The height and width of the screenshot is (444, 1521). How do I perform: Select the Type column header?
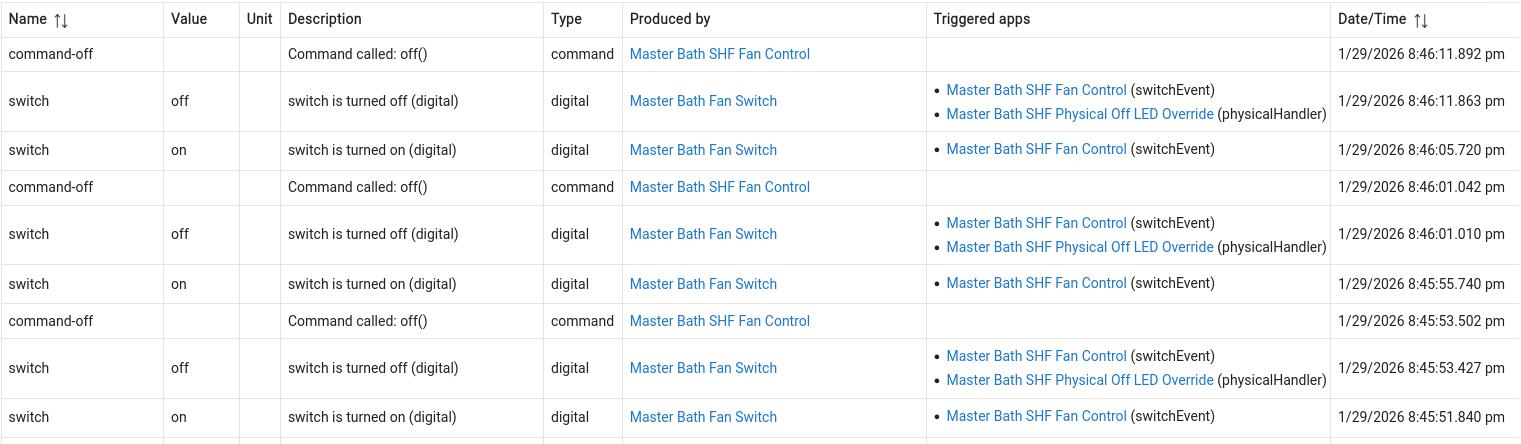coord(567,19)
